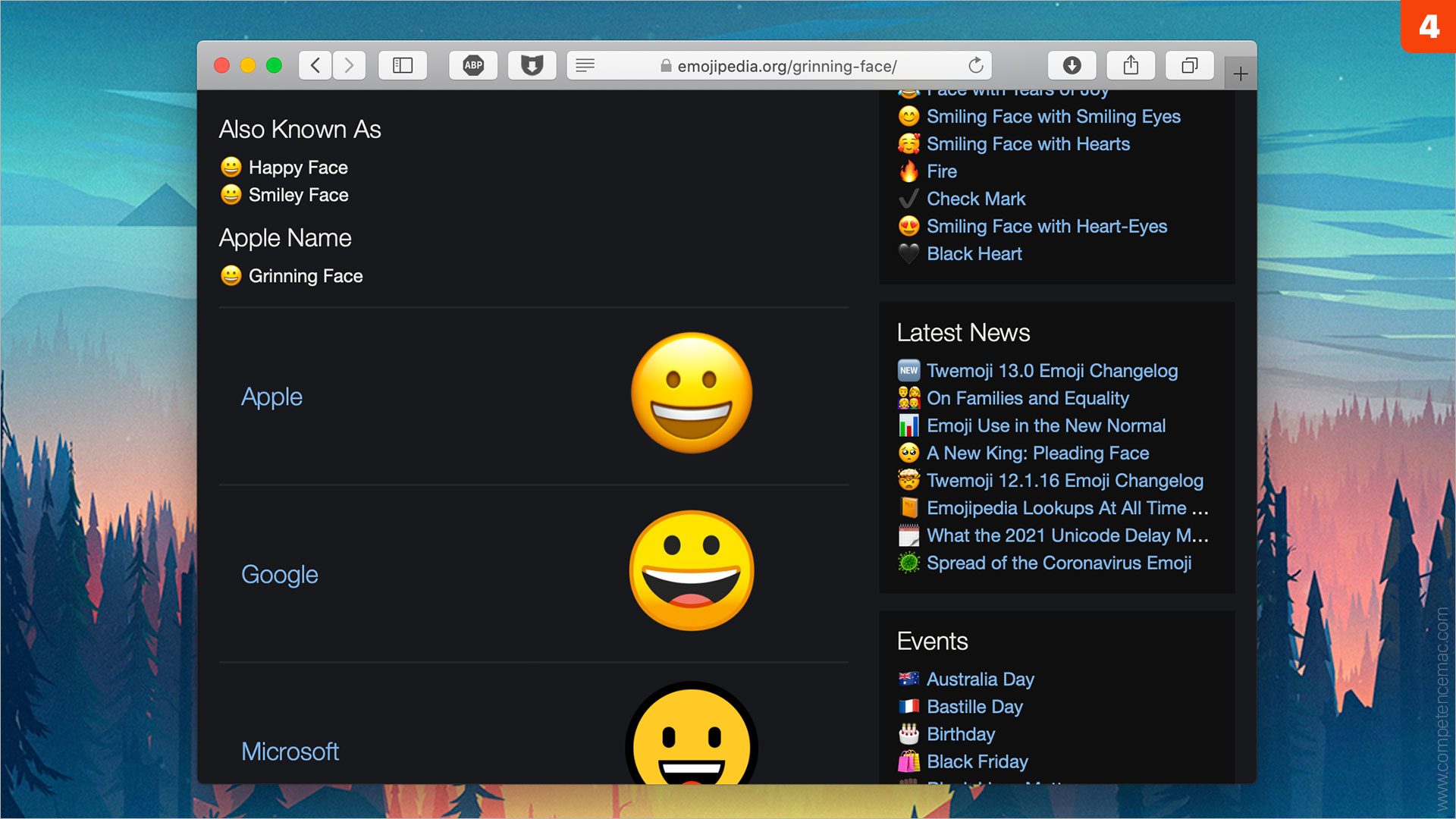Select Bastille Day from Events list
Viewport: 1456px width, 819px height.
974,707
